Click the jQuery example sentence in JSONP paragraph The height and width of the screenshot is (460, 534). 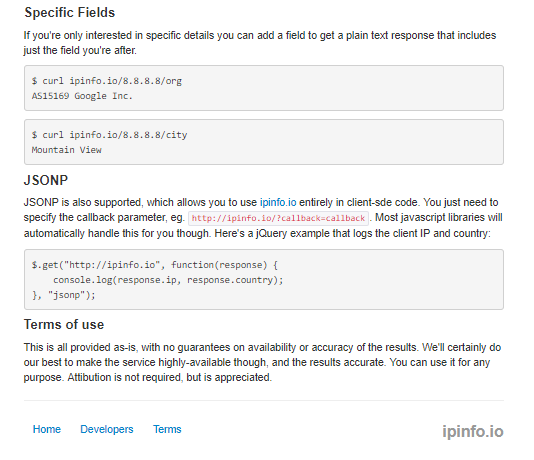352,233
